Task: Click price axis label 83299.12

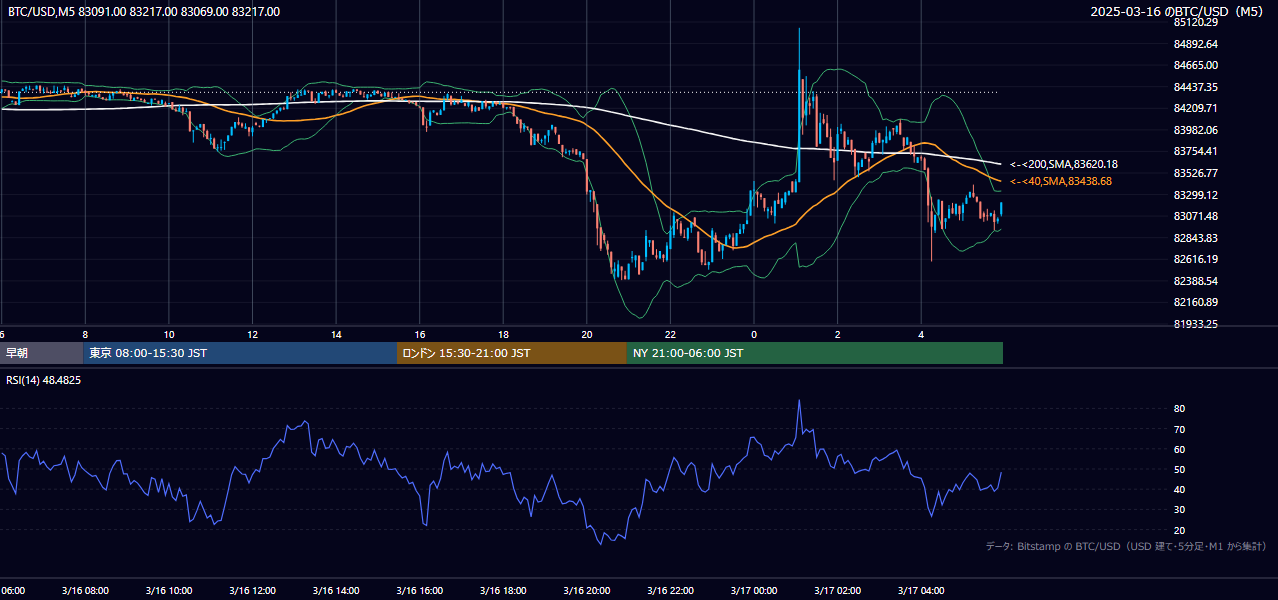Action: click(1195, 195)
